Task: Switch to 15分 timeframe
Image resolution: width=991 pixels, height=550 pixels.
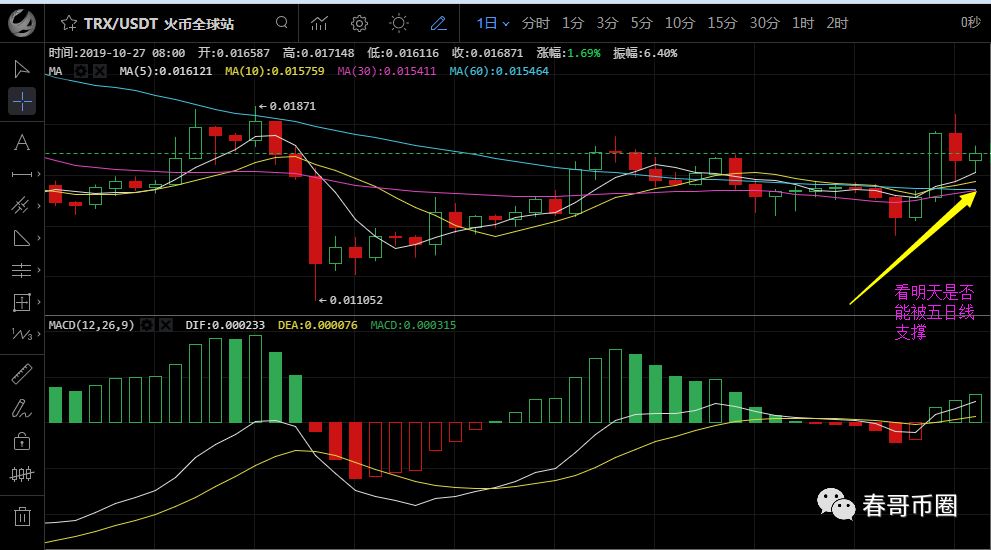Action: click(x=722, y=23)
